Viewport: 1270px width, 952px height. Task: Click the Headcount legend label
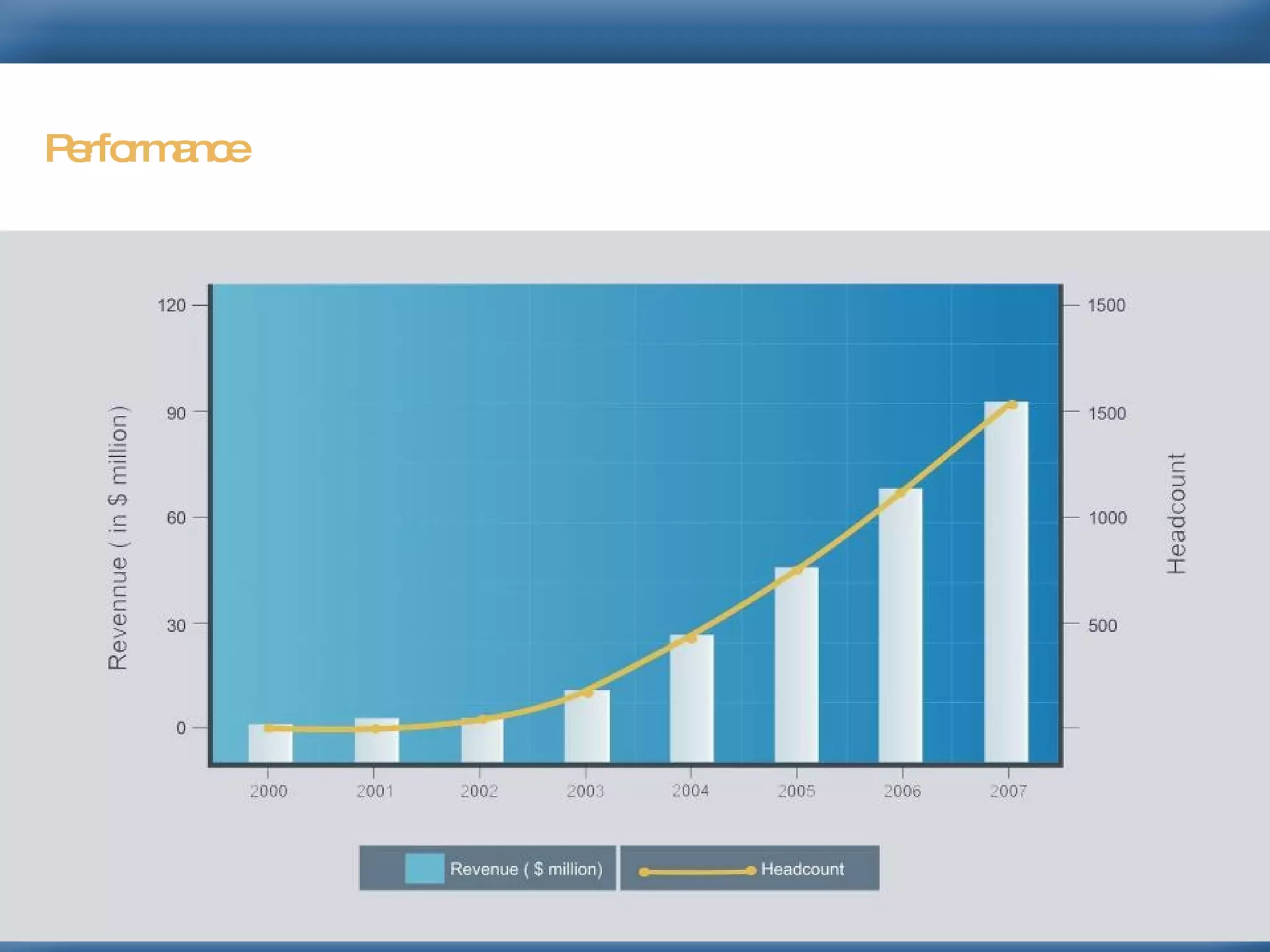[802, 869]
